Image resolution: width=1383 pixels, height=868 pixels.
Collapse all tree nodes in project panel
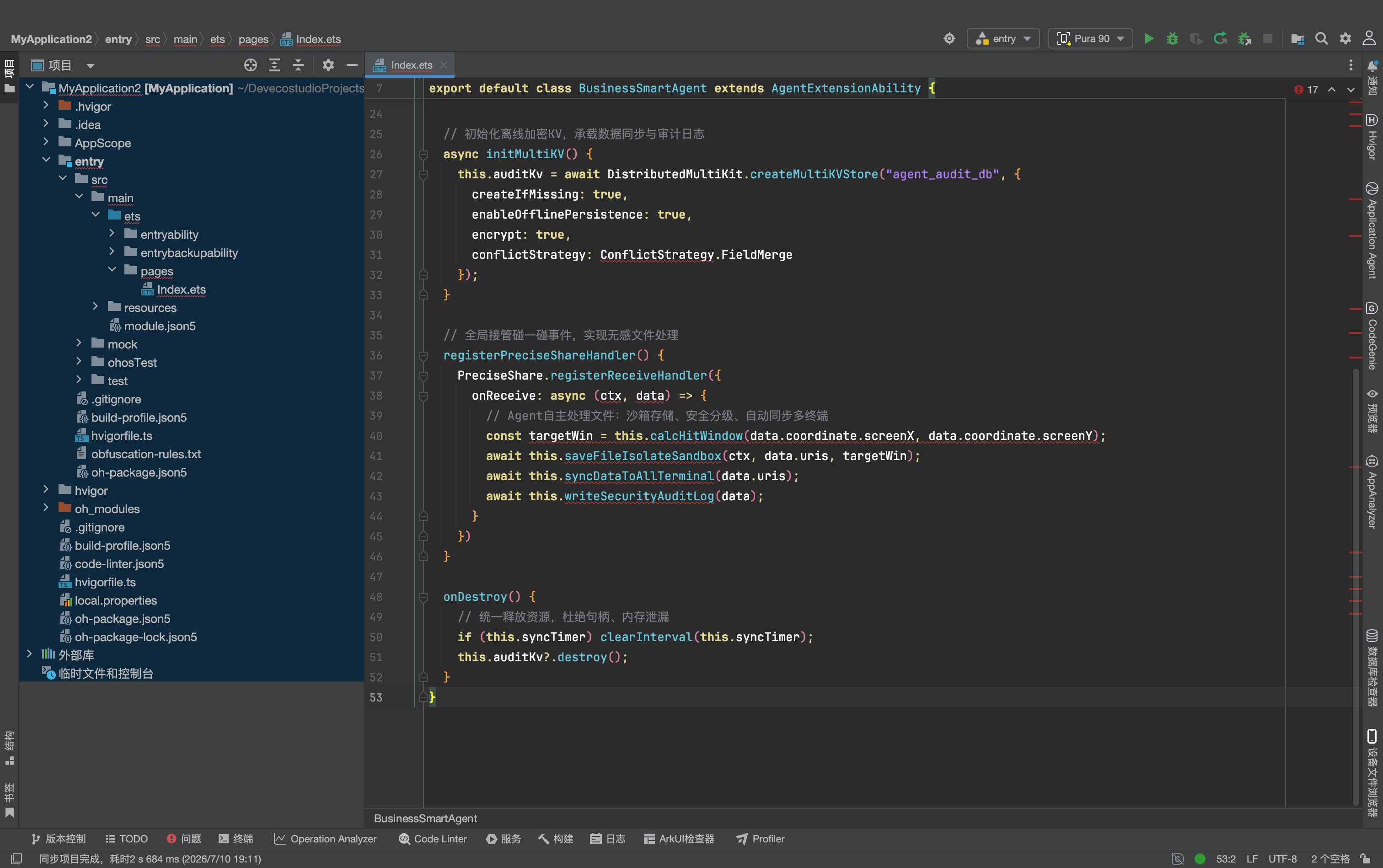coord(298,65)
